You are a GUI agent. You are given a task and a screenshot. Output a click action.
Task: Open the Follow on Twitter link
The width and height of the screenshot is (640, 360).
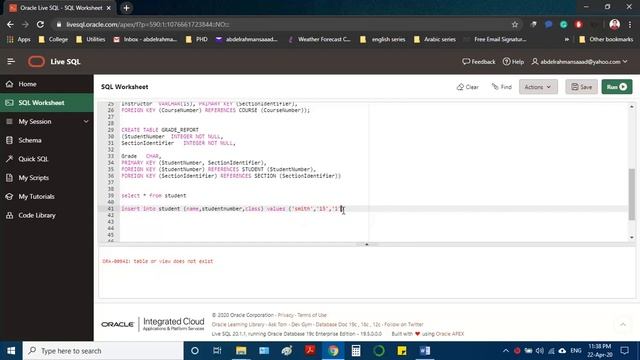point(404,324)
